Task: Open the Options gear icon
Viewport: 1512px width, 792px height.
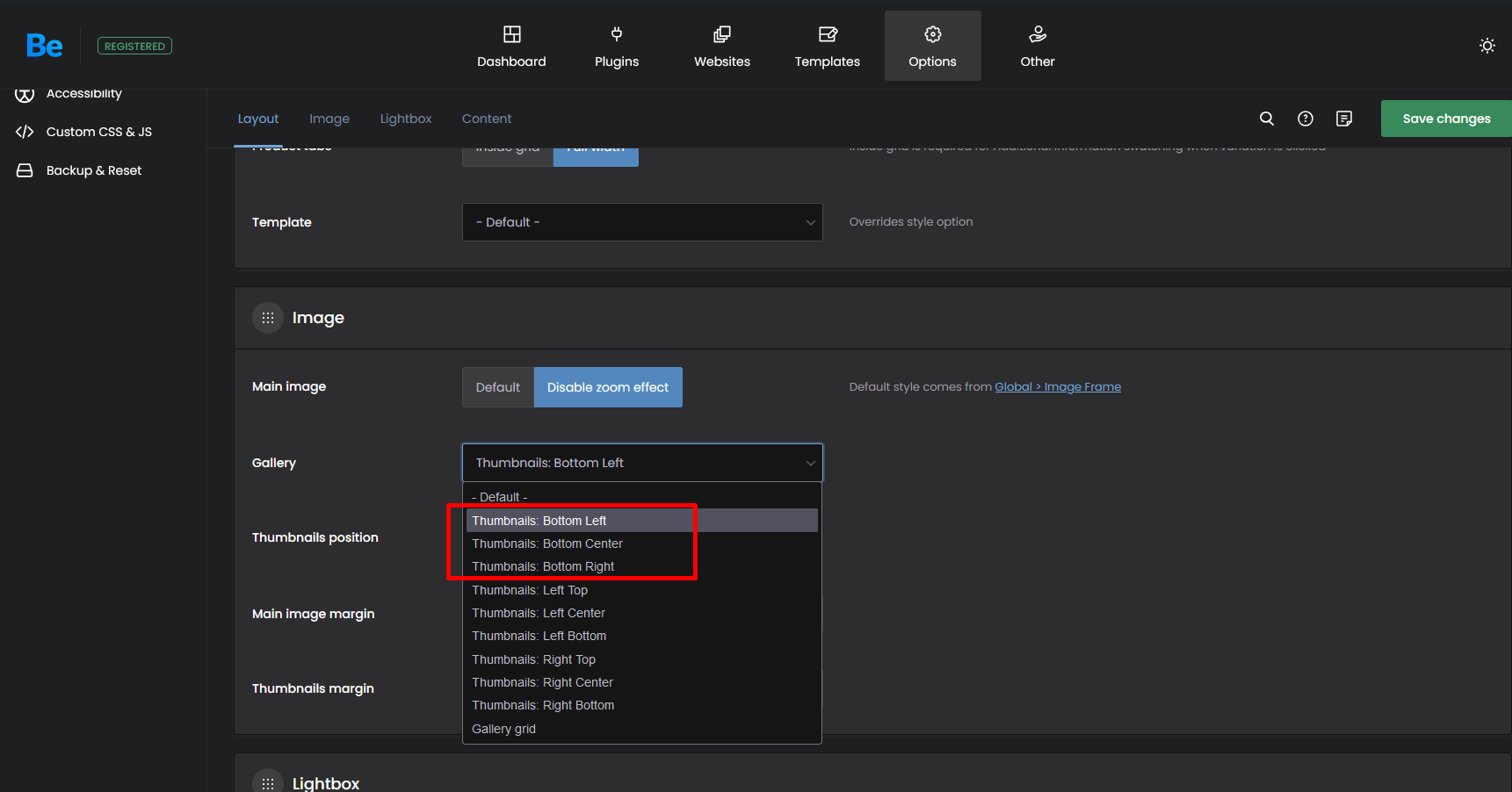Action: [x=933, y=34]
